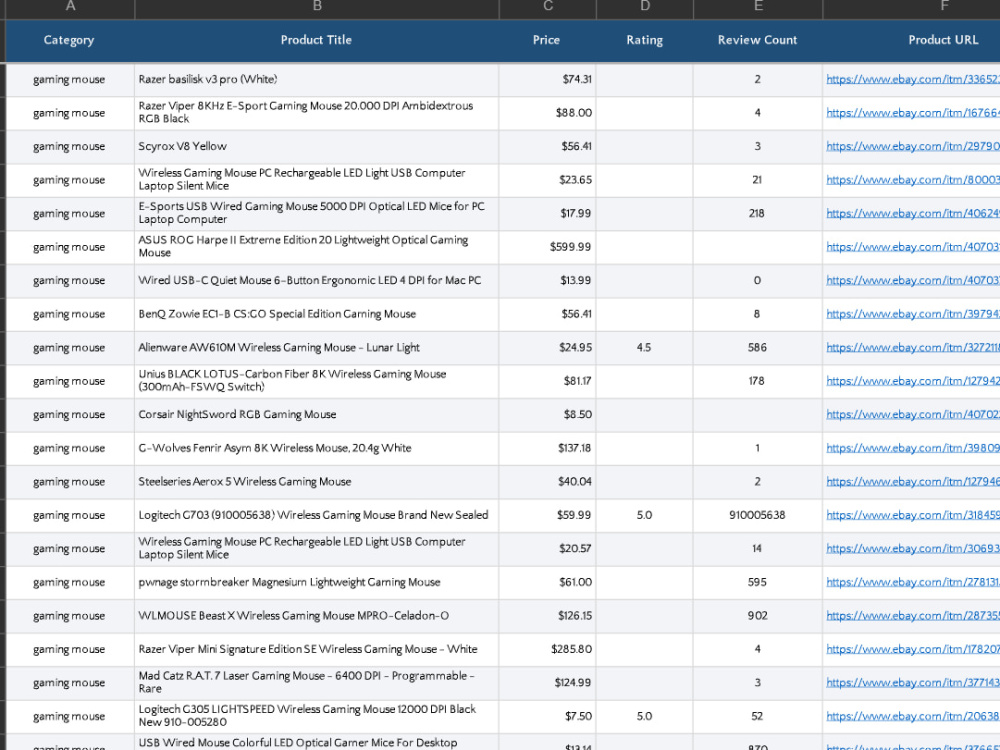Click the $285.80 price cell
The height and width of the screenshot is (750, 1000).
click(x=547, y=649)
